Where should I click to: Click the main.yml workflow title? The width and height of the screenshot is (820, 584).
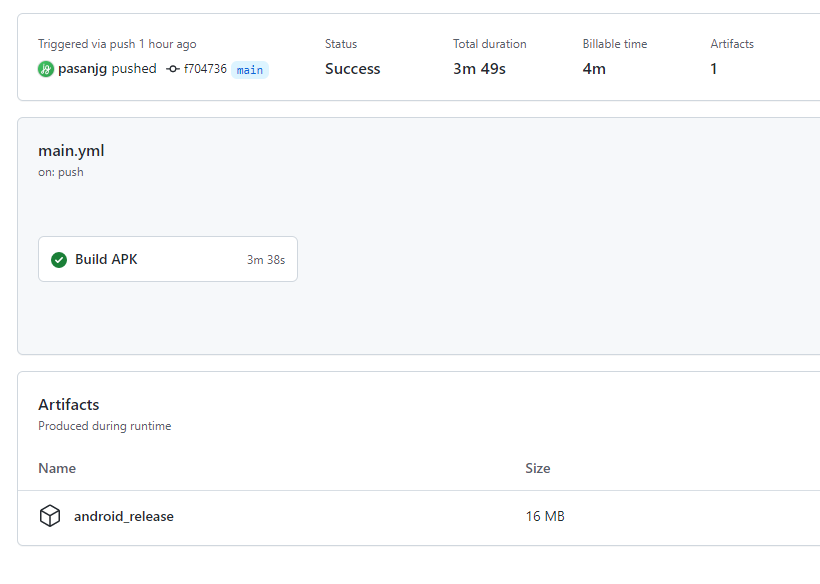point(71,151)
